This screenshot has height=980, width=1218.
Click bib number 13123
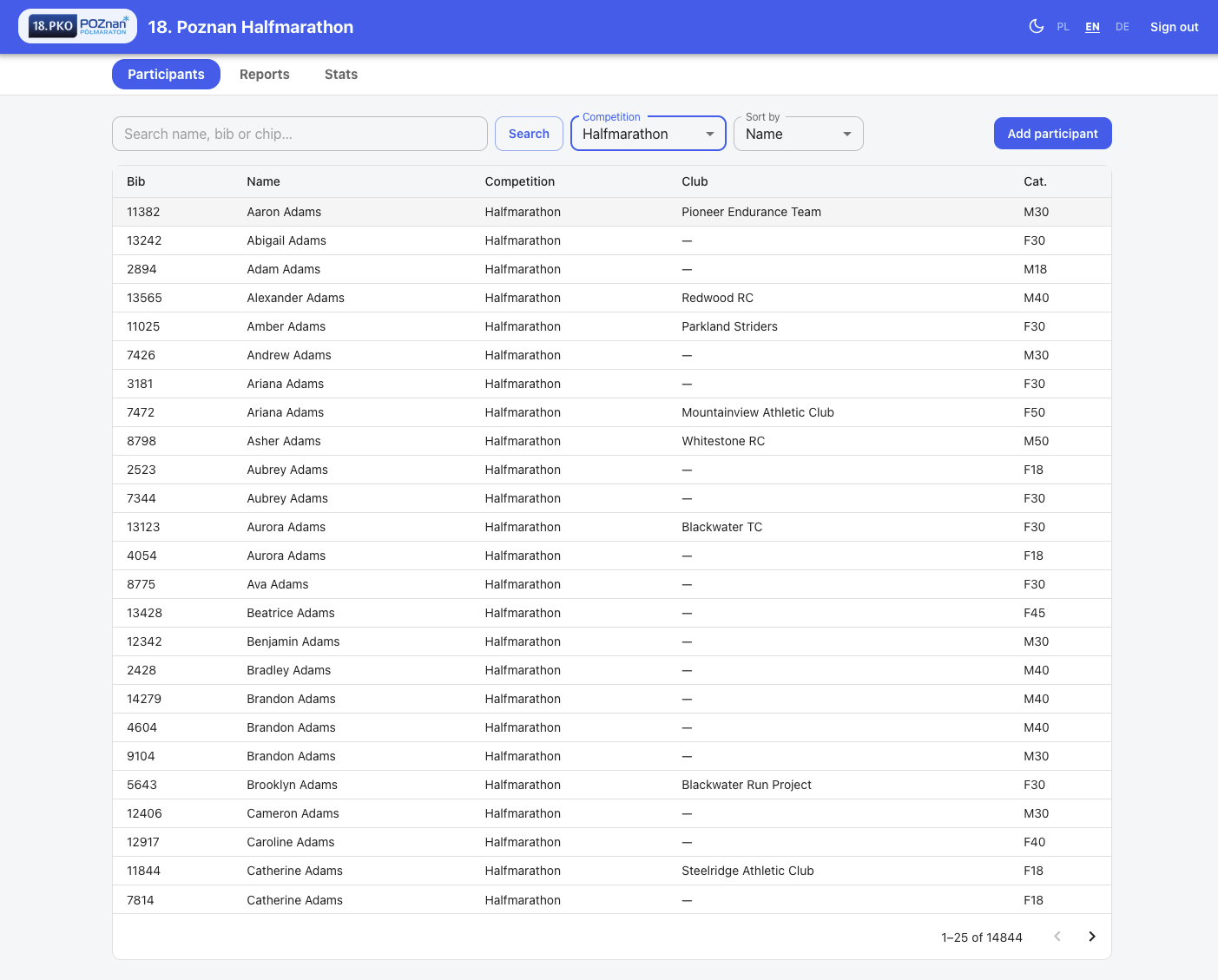click(144, 527)
